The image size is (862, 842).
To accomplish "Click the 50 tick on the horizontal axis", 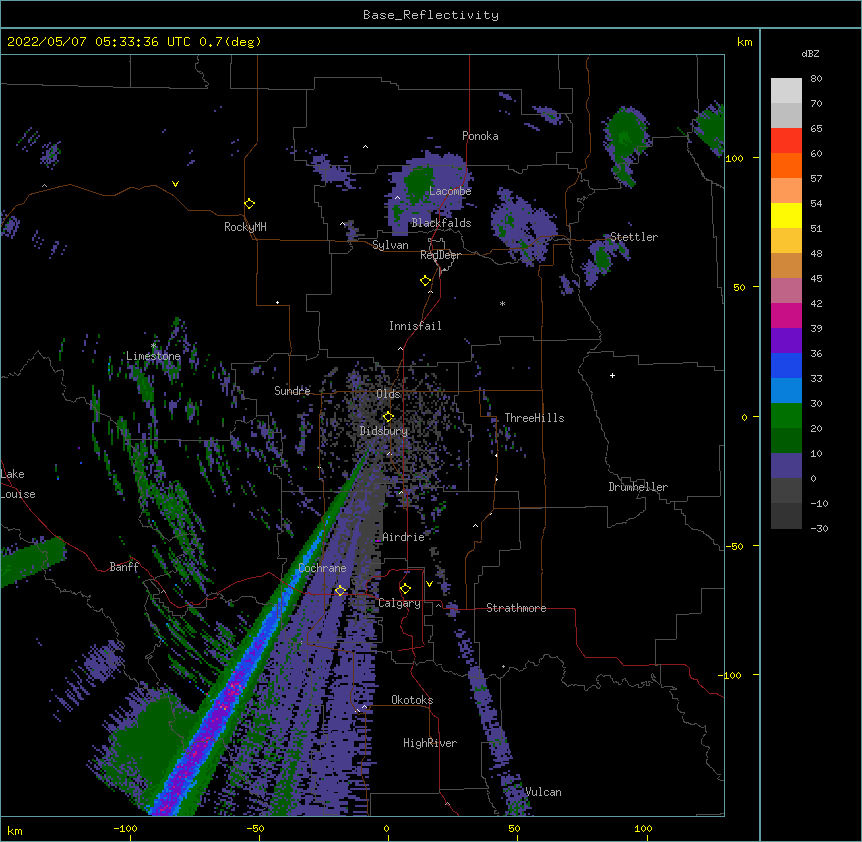I will tap(515, 828).
